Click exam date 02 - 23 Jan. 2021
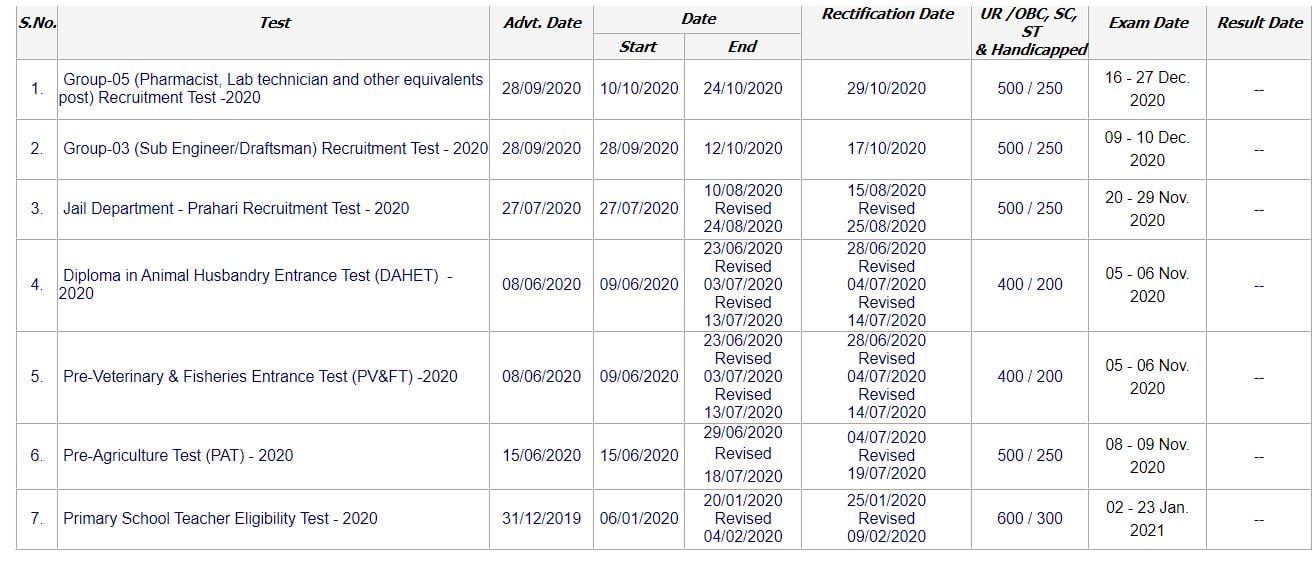This screenshot has width=1316, height=566. coord(1147,519)
